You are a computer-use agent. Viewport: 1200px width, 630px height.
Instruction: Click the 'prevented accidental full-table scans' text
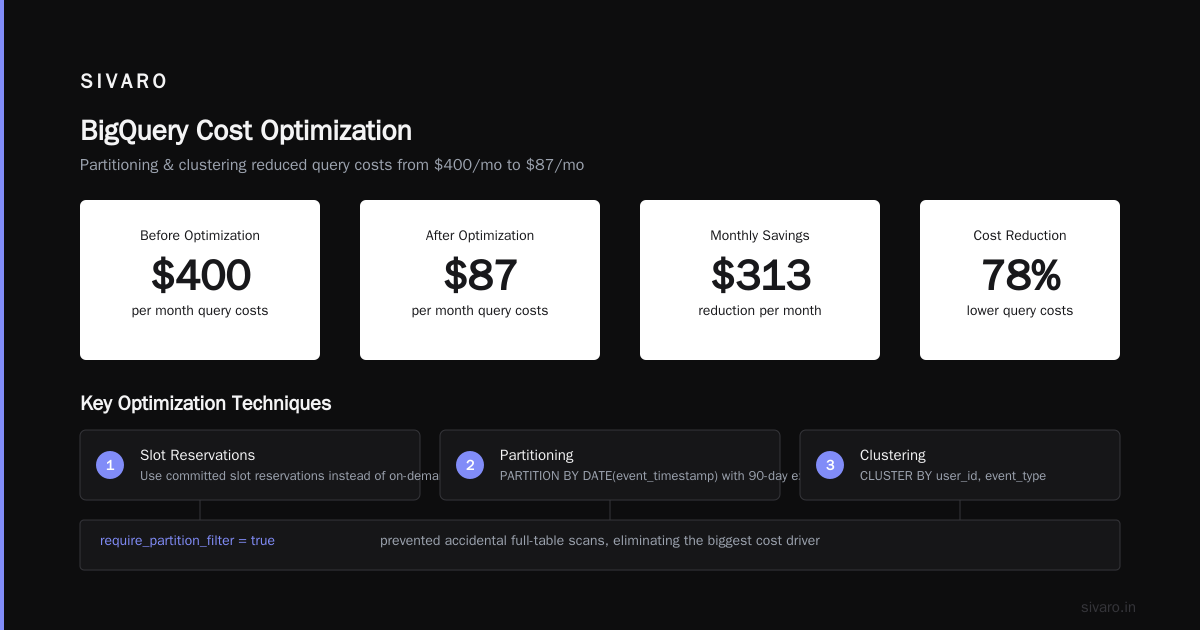600,541
